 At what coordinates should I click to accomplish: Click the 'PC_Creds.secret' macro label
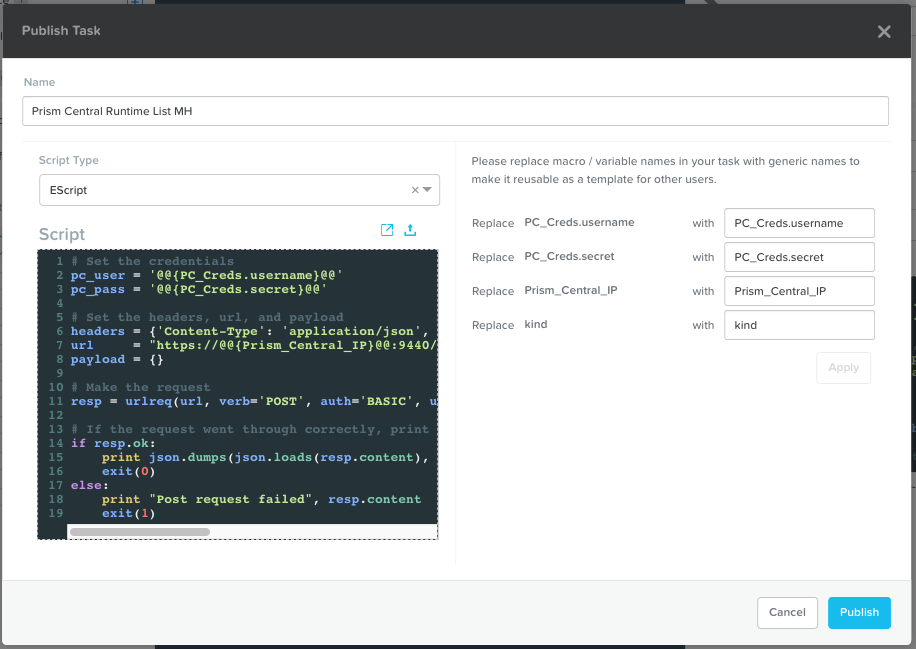pyautogui.click(x=569, y=256)
